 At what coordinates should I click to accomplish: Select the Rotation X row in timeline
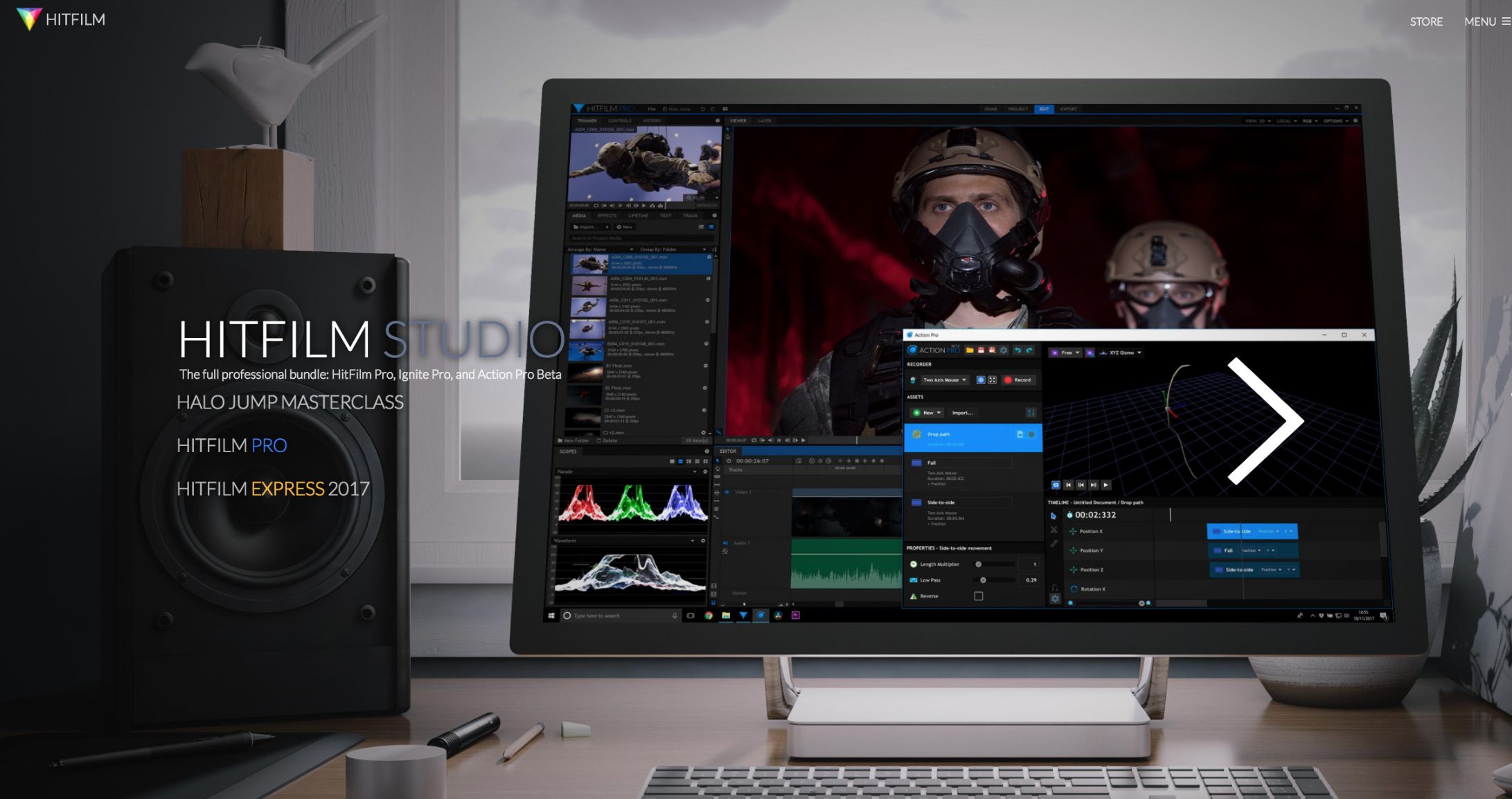pos(1092,589)
